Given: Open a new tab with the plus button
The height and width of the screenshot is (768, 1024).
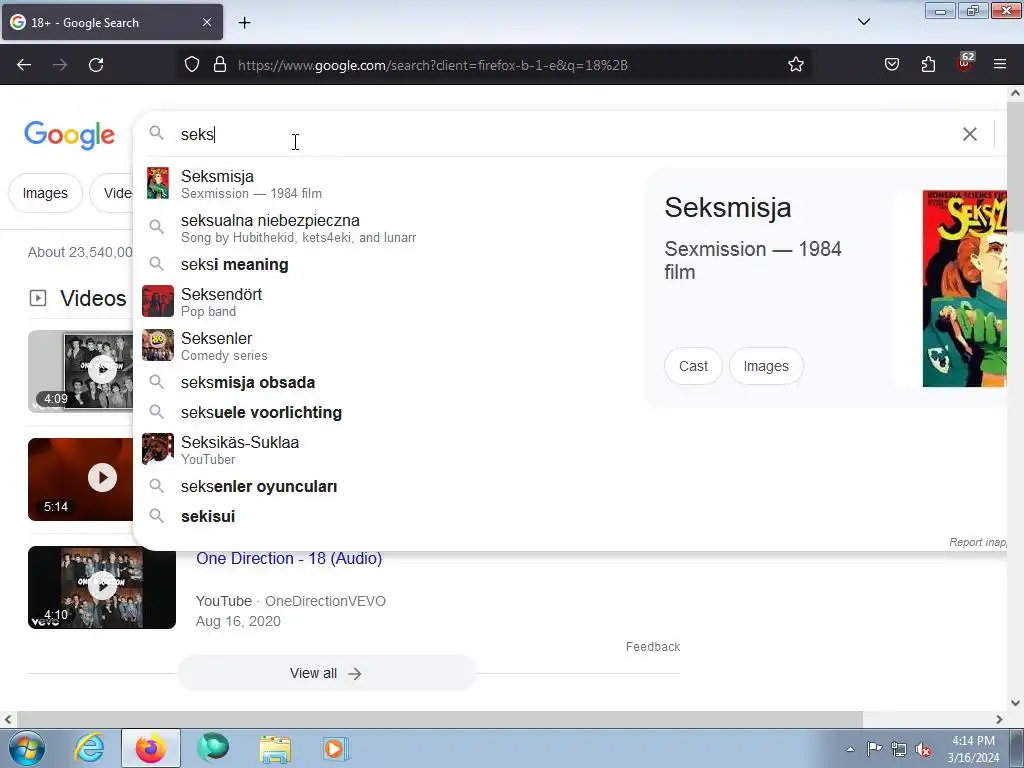Looking at the screenshot, I should pyautogui.click(x=244, y=23).
